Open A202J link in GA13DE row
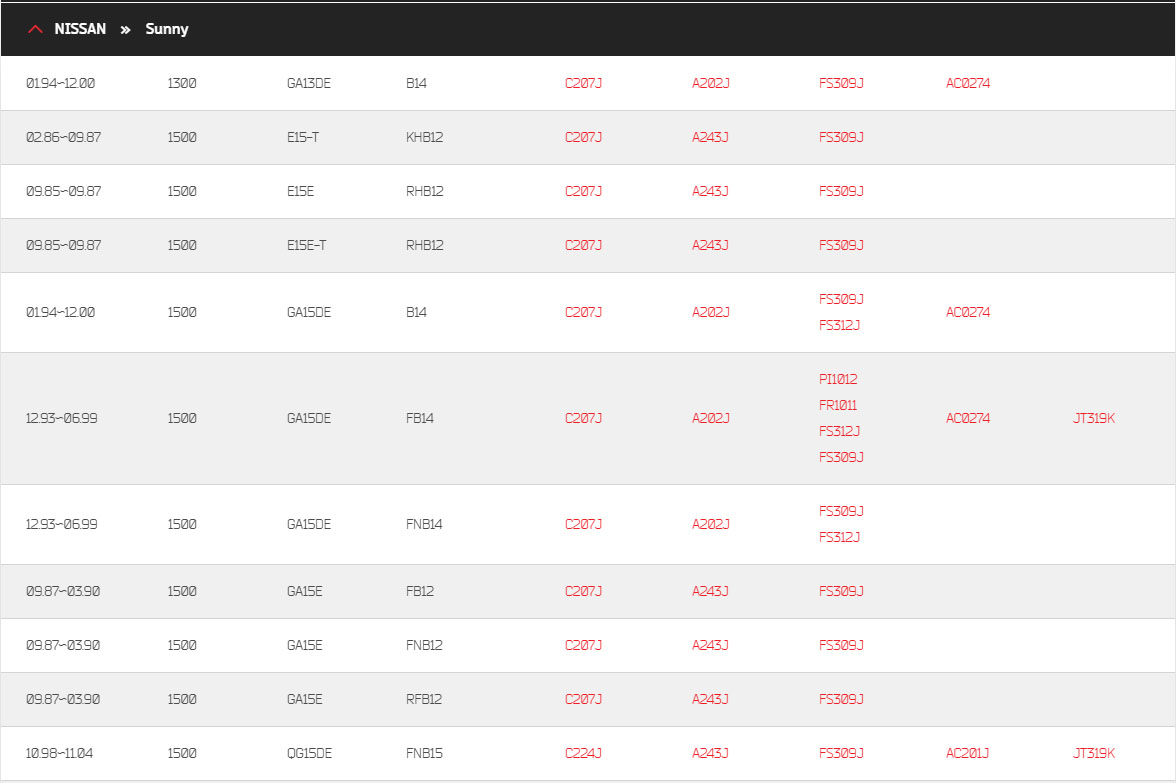The height and width of the screenshot is (783, 1176). 710,83
